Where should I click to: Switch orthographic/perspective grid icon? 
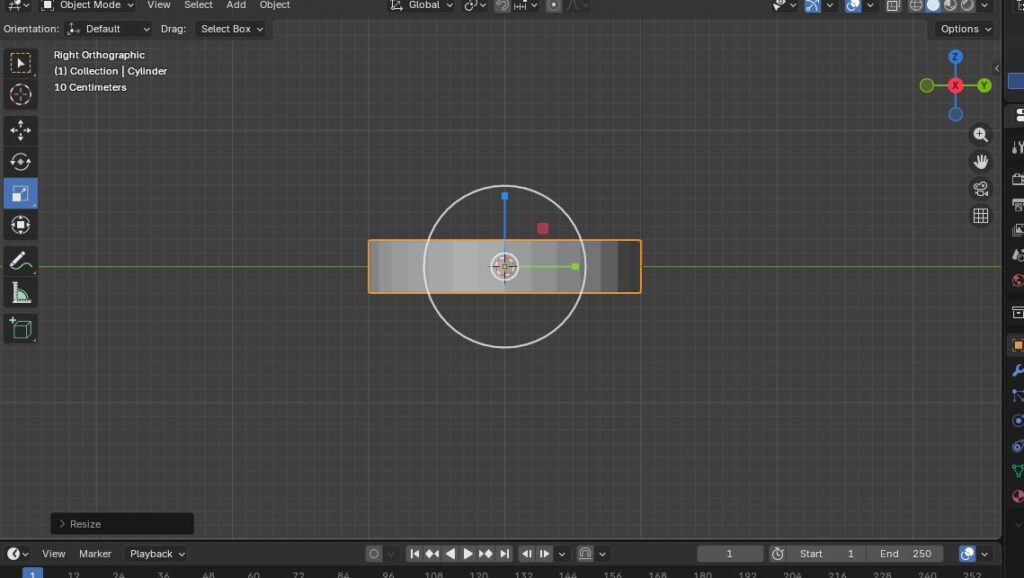point(980,216)
